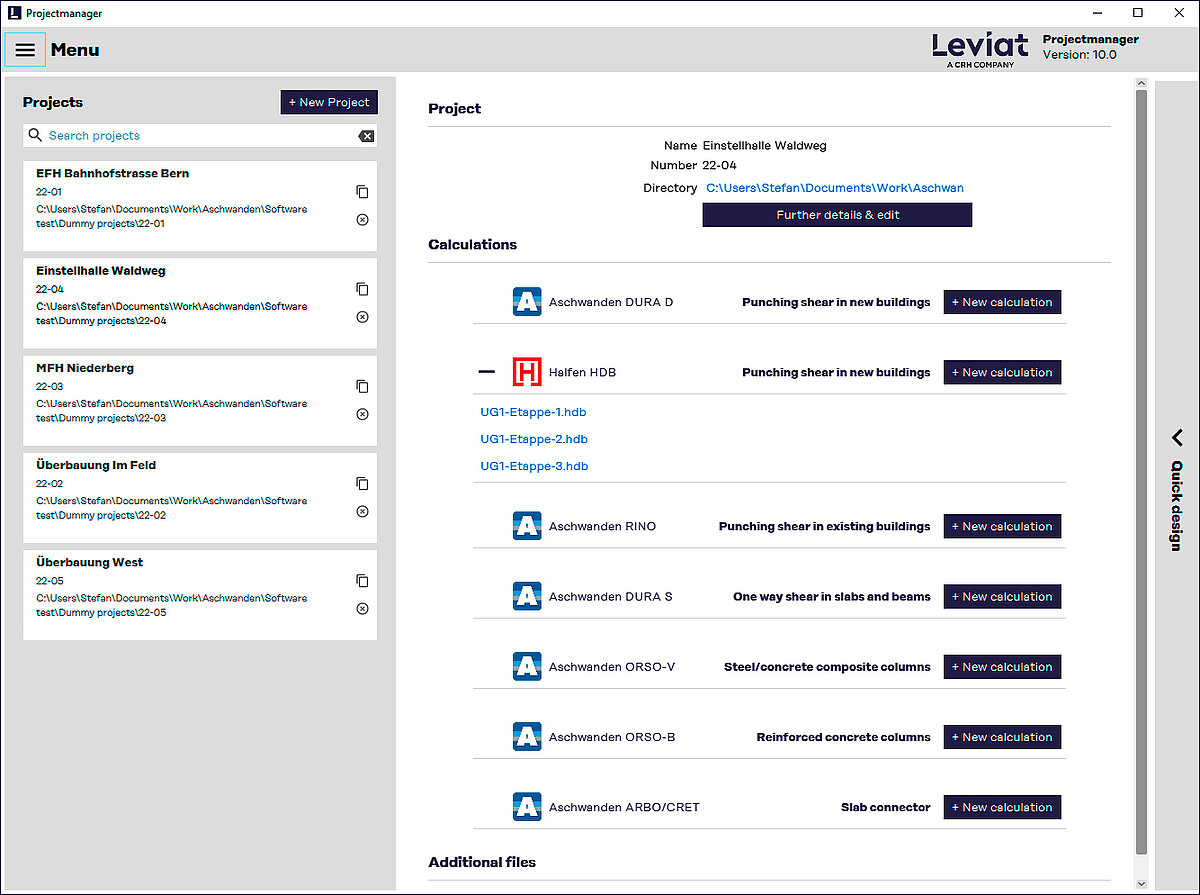The image size is (1200, 895).
Task: Click the Punching shear in existing buildings text
Action: [825, 526]
